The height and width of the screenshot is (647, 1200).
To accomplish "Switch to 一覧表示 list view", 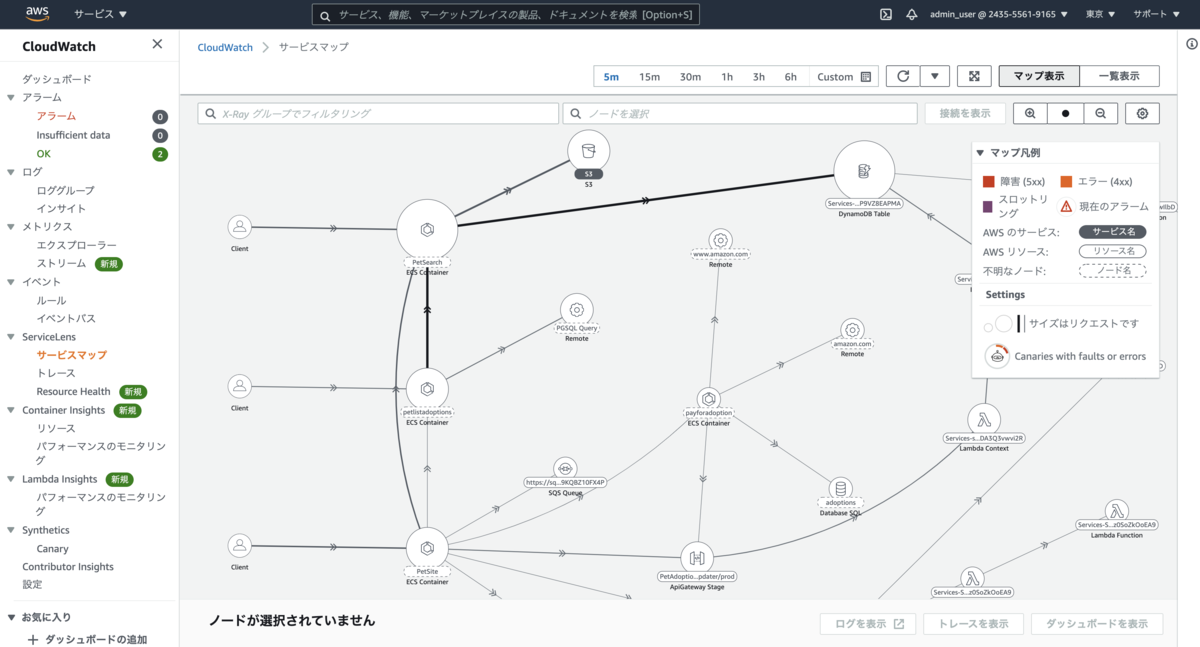I will tap(1119, 76).
